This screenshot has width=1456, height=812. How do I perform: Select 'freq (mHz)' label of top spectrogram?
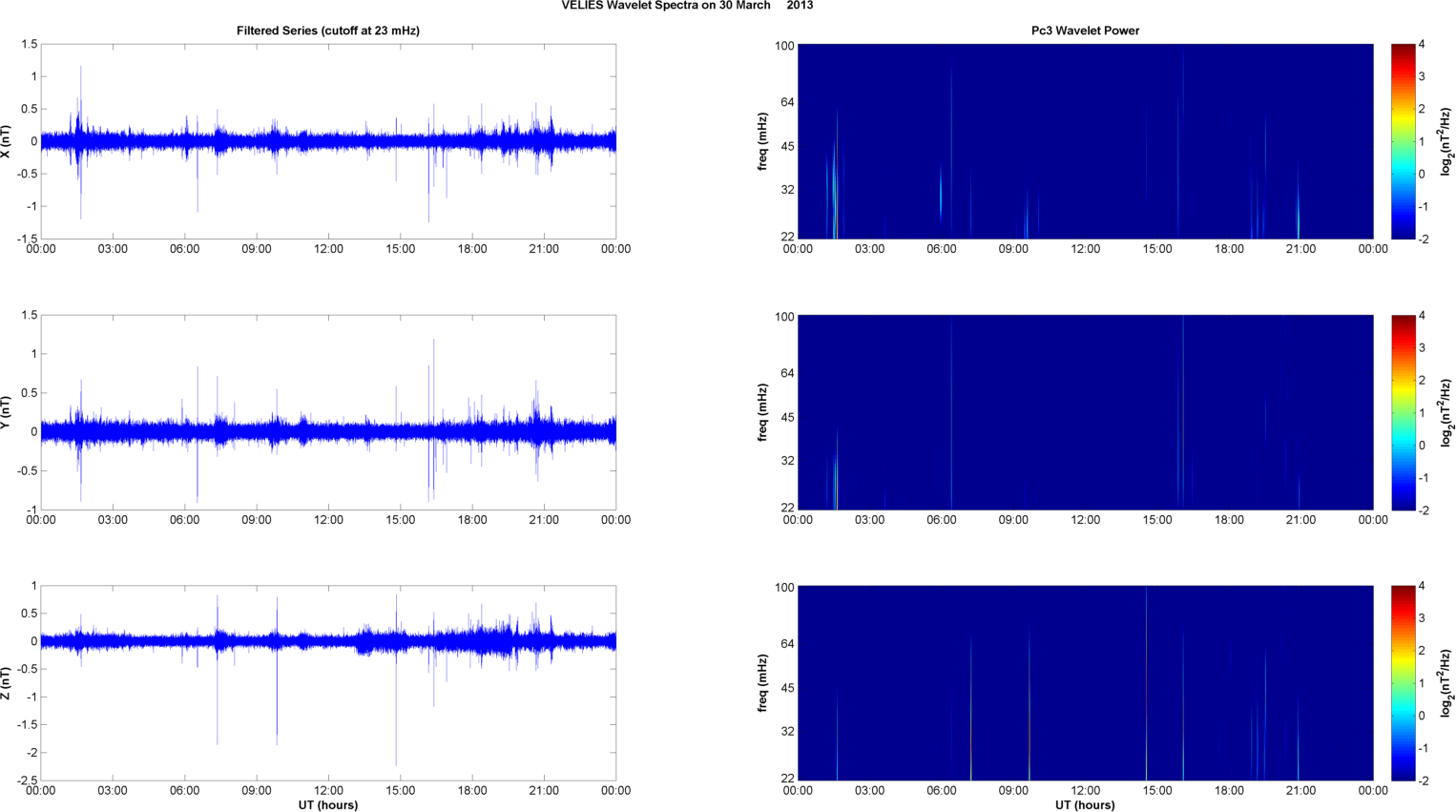(x=763, y=141)
